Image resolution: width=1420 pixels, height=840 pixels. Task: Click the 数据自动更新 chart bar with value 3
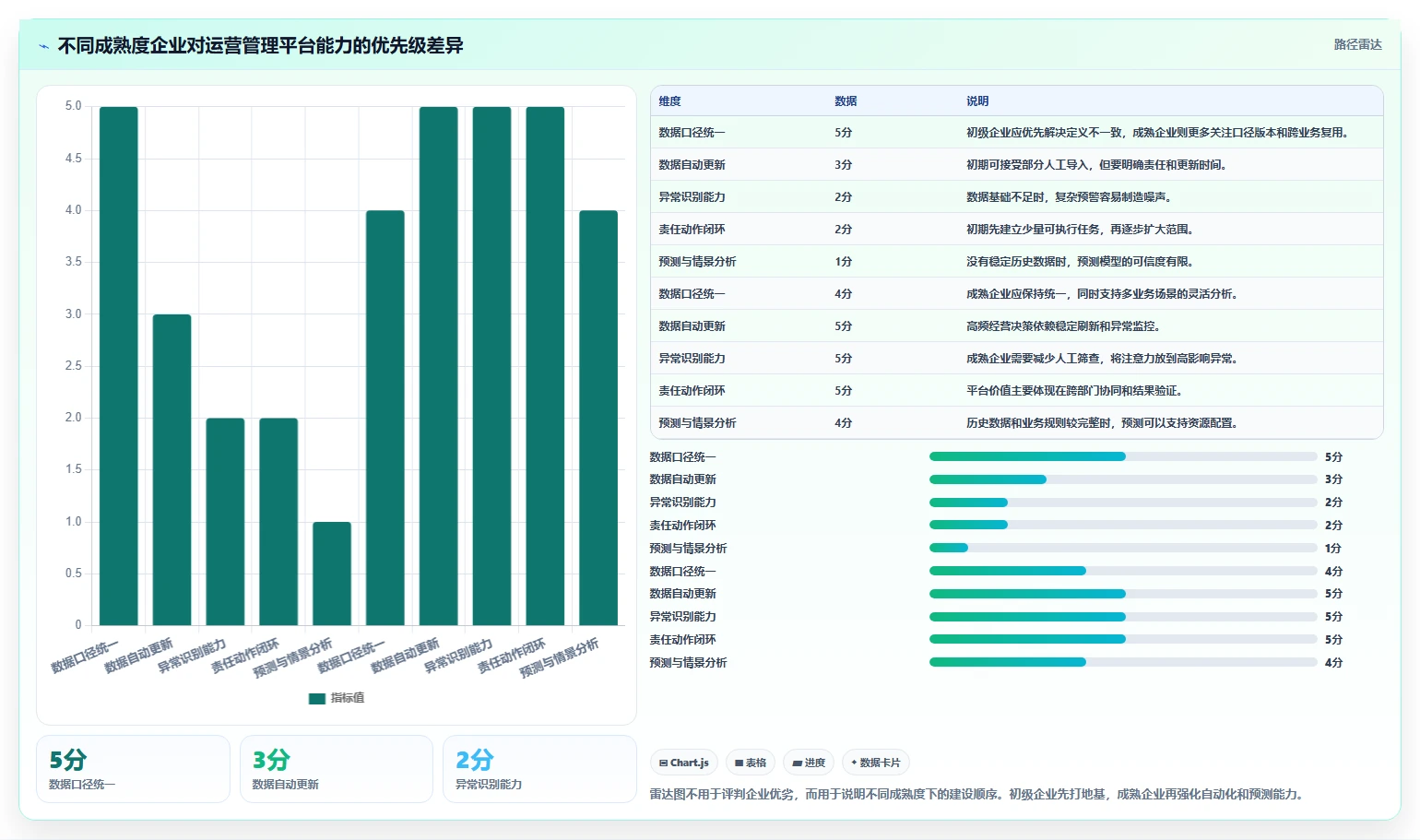[x=172, y=470]
